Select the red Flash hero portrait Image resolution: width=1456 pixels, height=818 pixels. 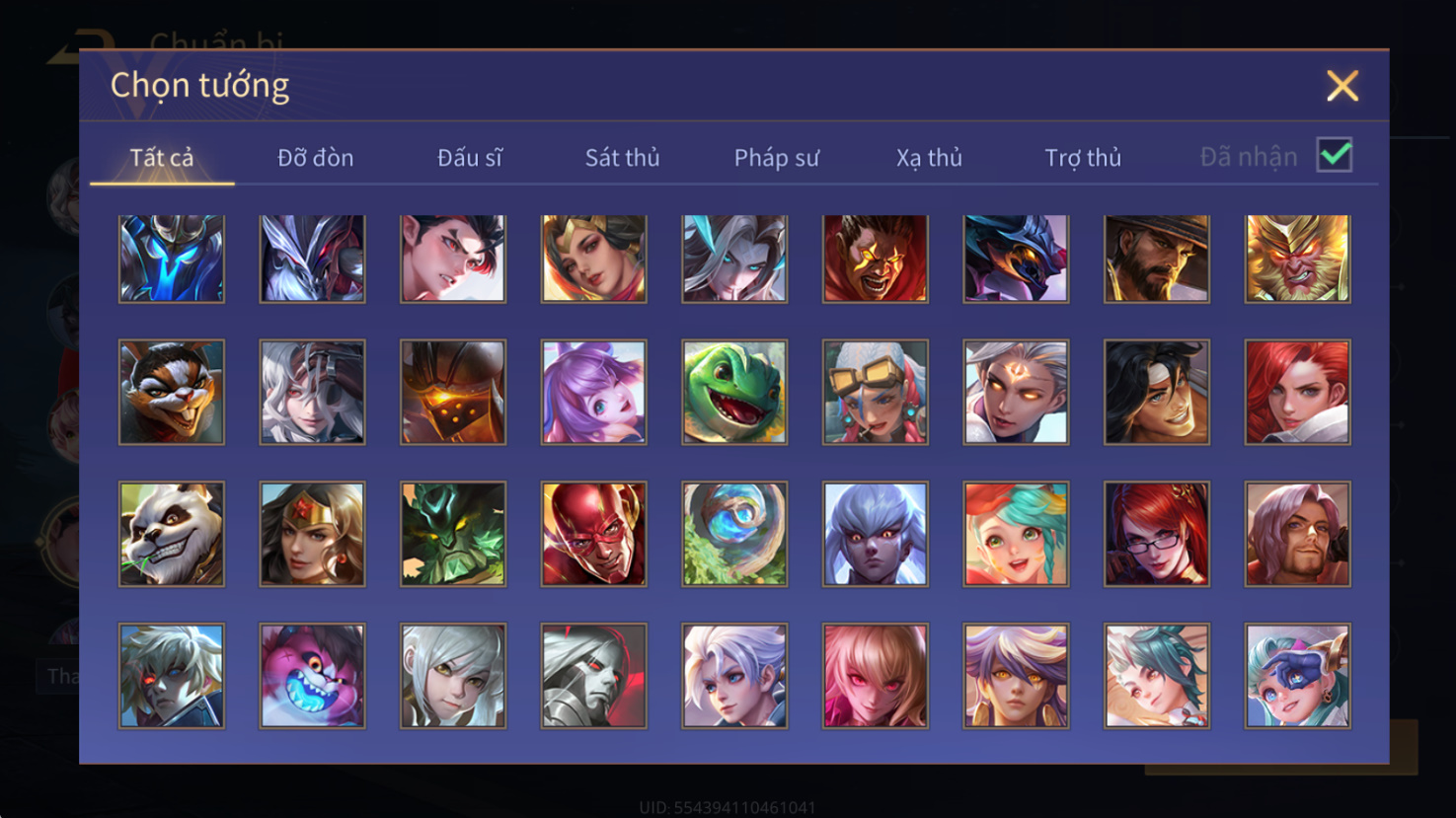pyautogui.click(x=594, y=534)
